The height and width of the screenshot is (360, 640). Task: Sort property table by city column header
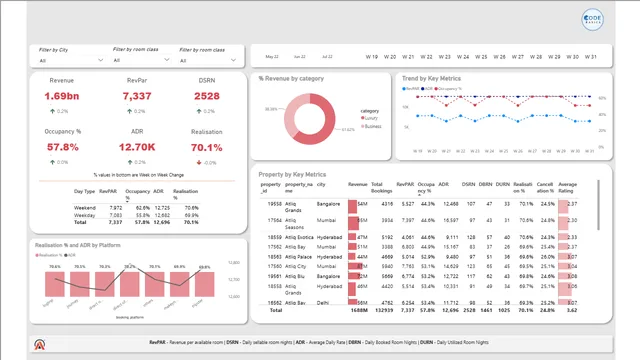click(321, 184)
